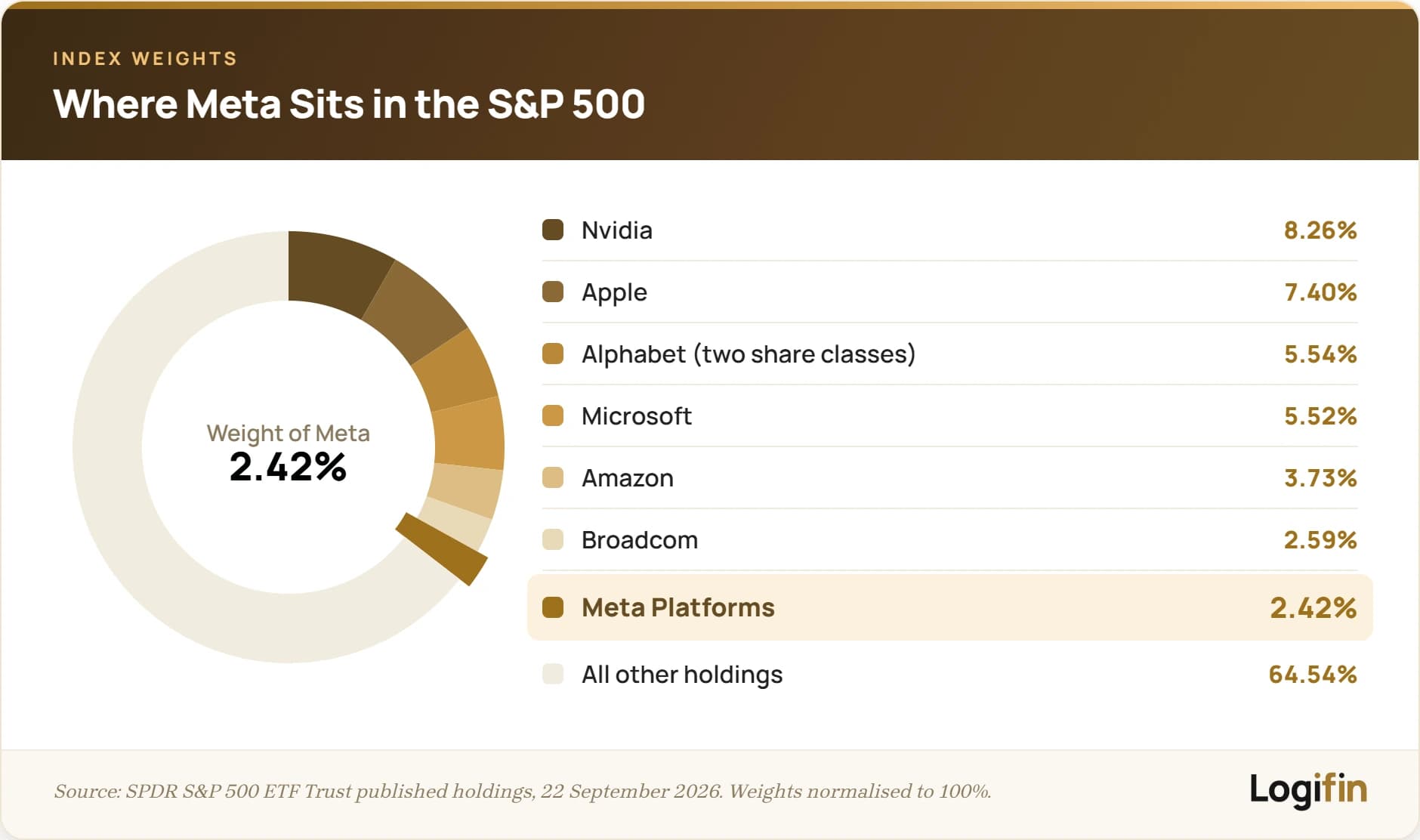
Task: Click the Apple 7.40% weight value
Action: pyautogui.click(x=1320, y=292)
